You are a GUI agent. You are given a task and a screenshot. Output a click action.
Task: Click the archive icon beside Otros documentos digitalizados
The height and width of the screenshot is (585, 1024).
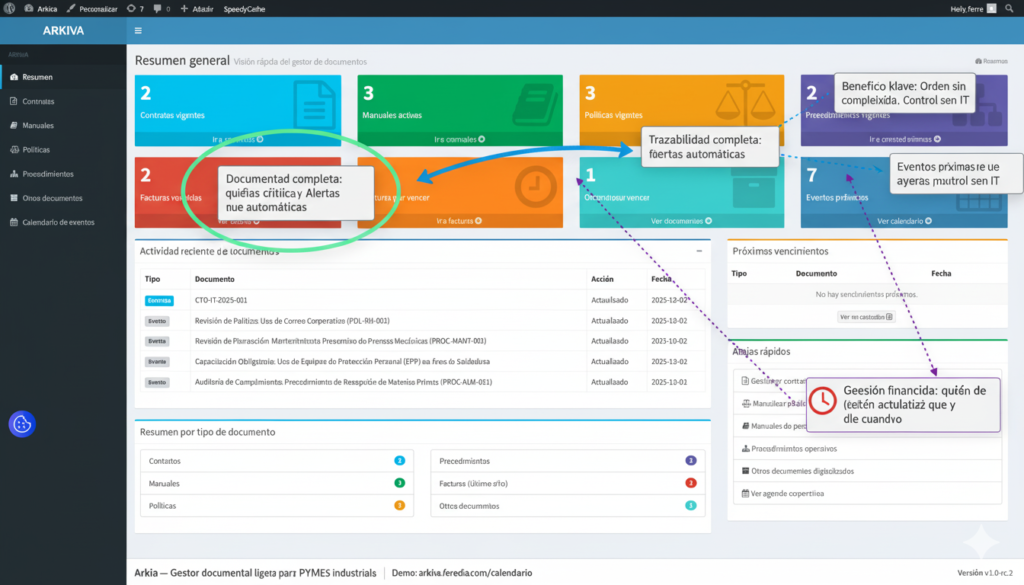[745, 471]
